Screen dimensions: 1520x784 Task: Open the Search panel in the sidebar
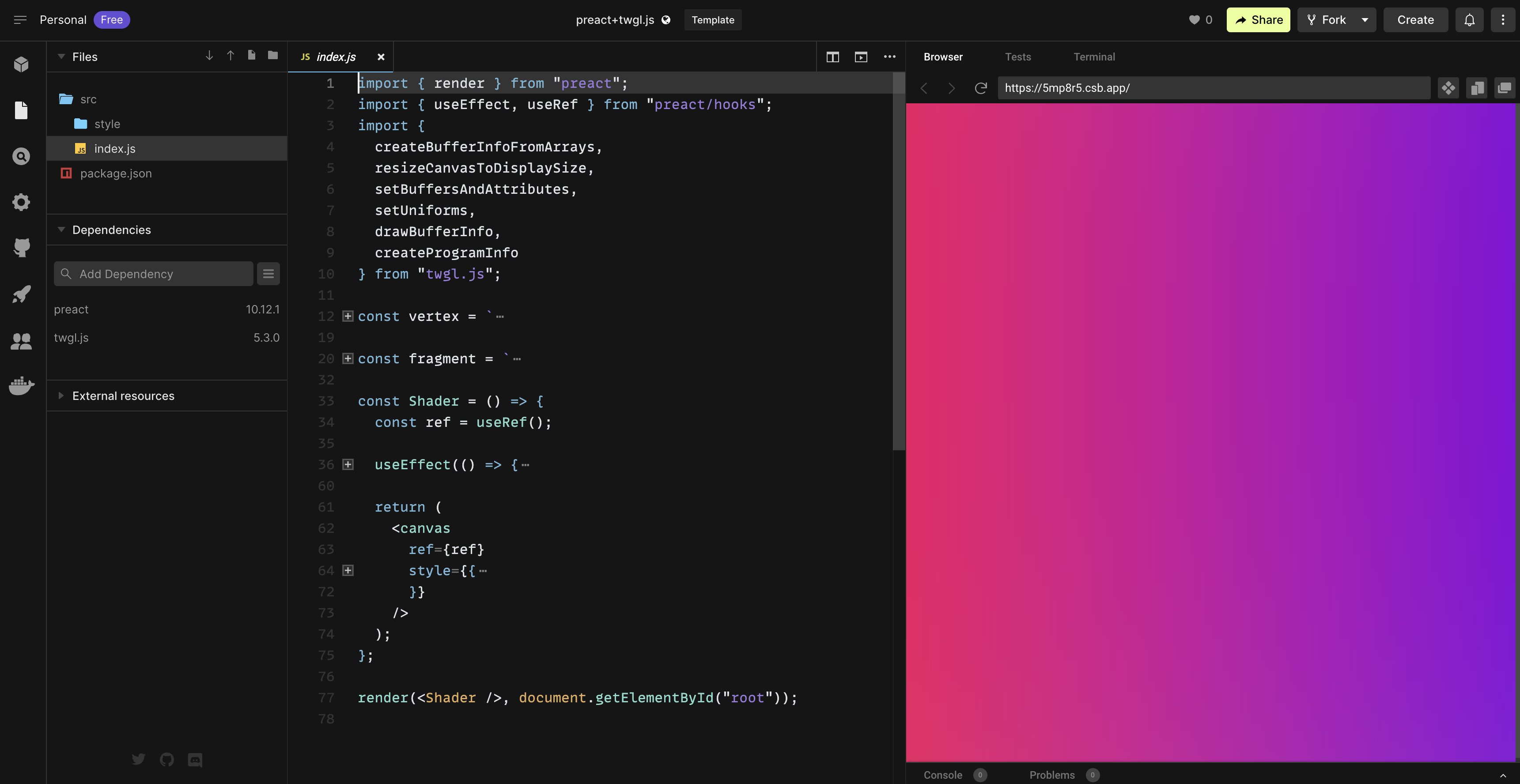tap(21, 156)
